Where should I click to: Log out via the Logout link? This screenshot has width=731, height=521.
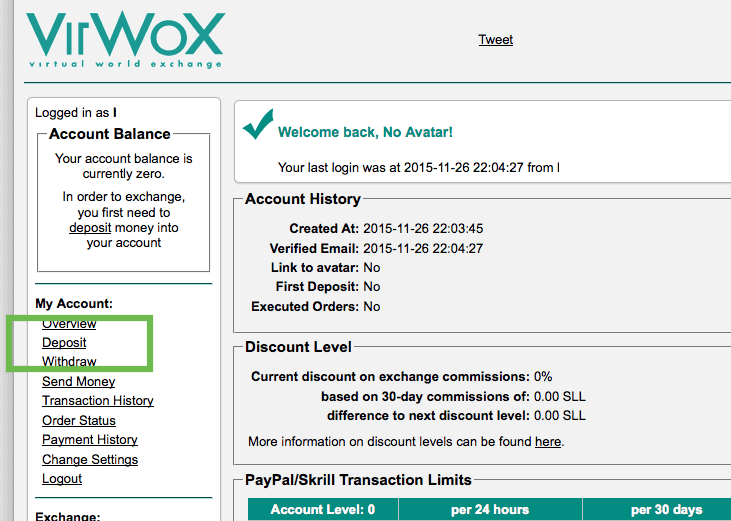[x=62, y=479]
